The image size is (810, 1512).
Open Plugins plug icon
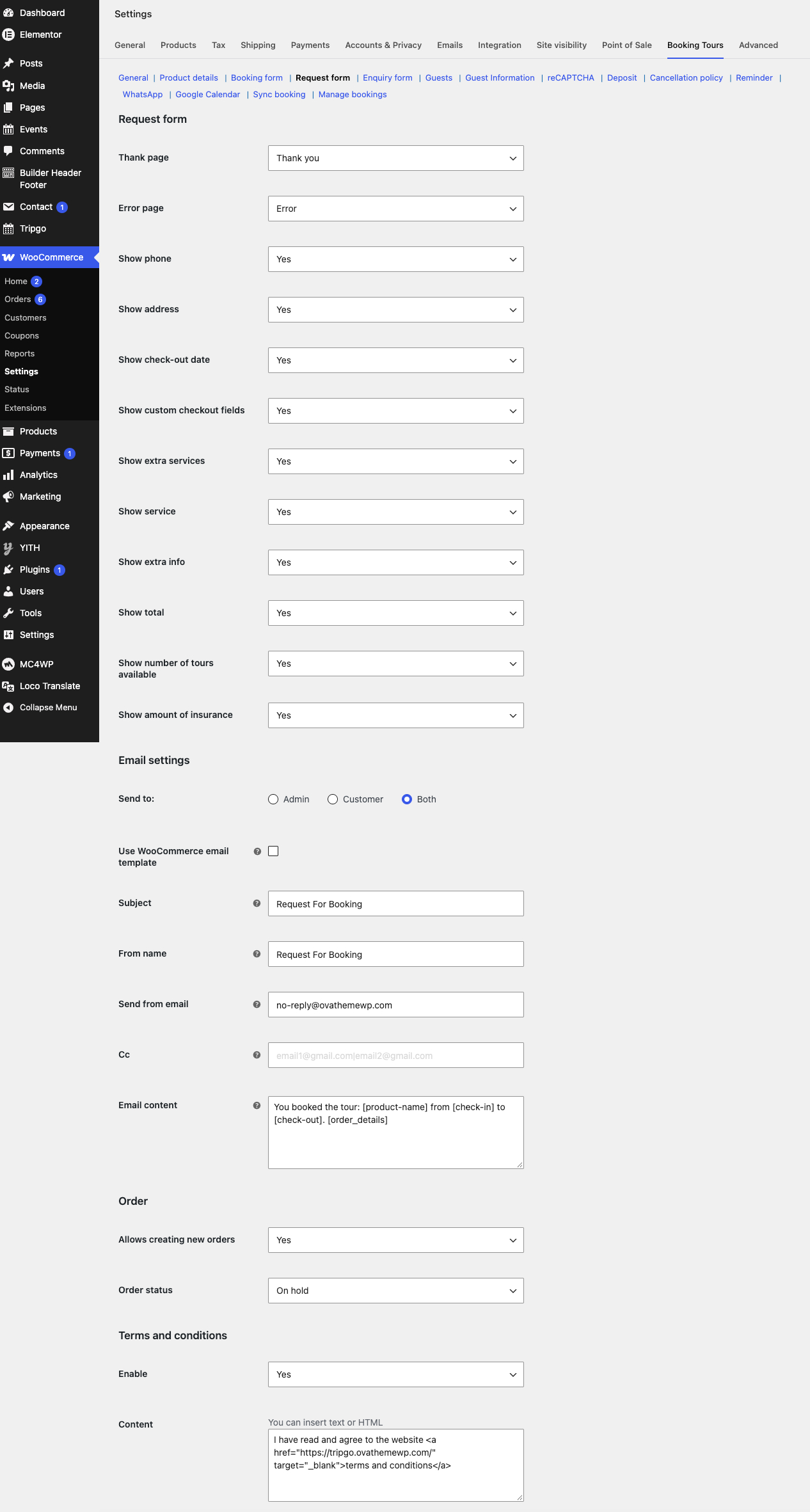[8, 569]
